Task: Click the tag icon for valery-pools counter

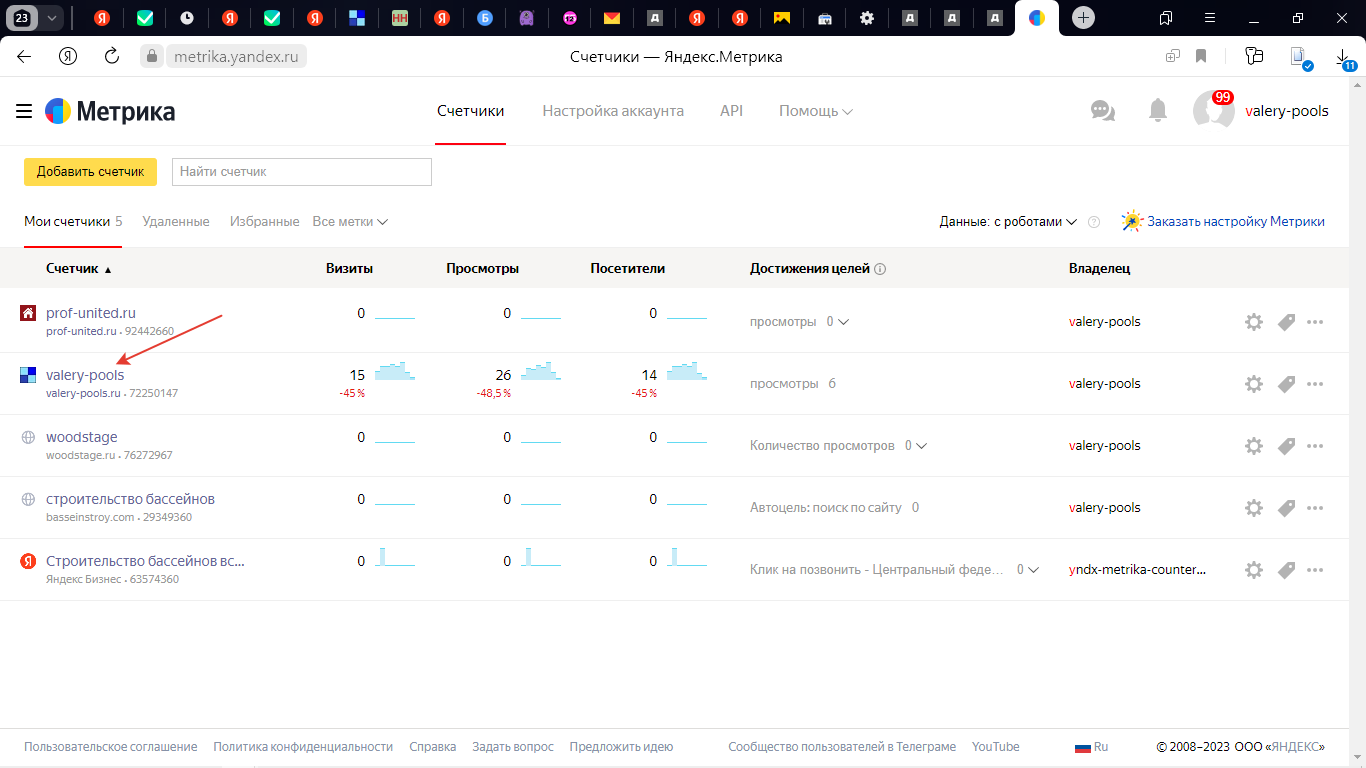Action: coord(1286,384)
